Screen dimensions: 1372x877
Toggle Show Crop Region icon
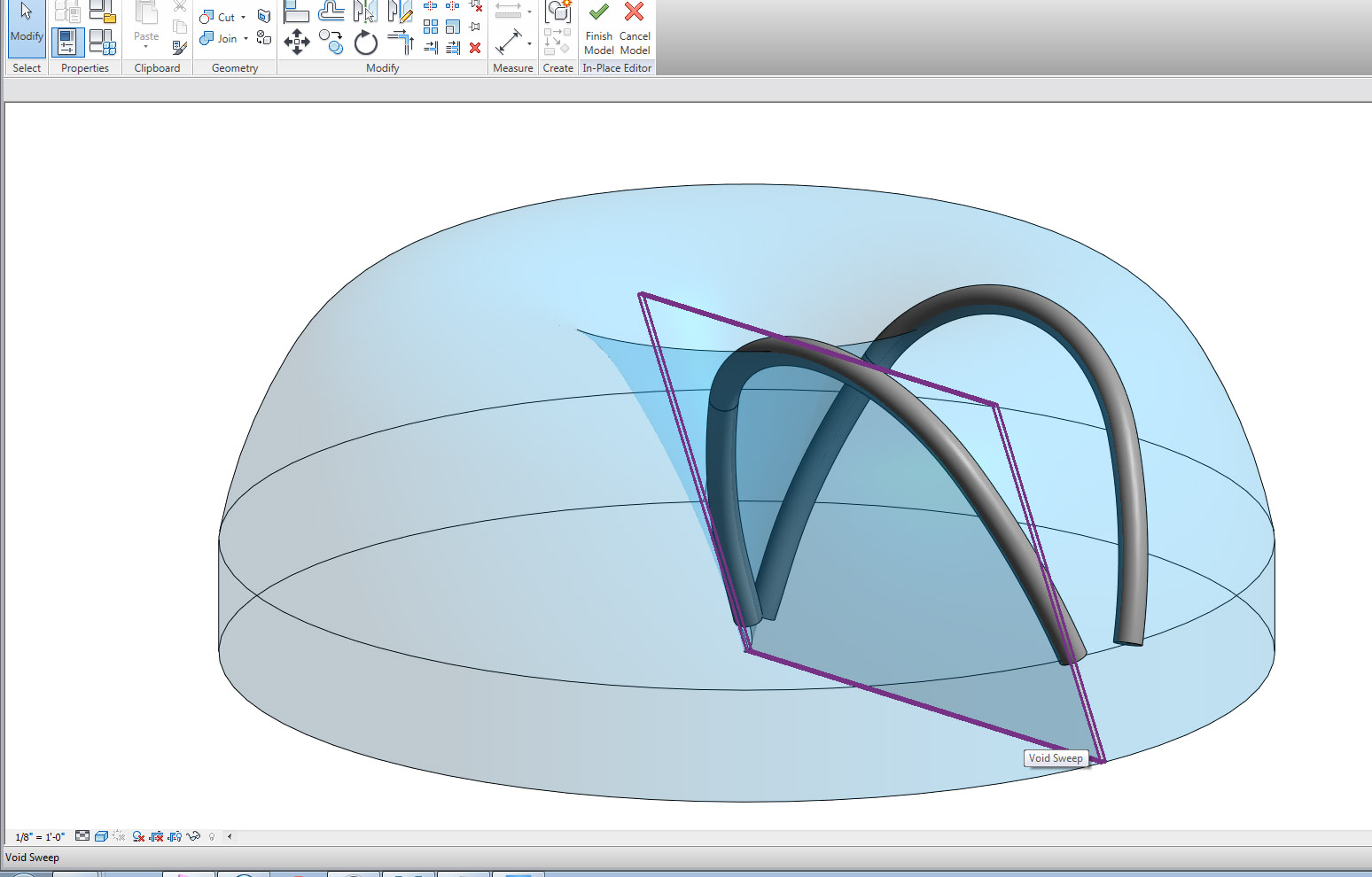pyautogui.click(x=175, y=836)
